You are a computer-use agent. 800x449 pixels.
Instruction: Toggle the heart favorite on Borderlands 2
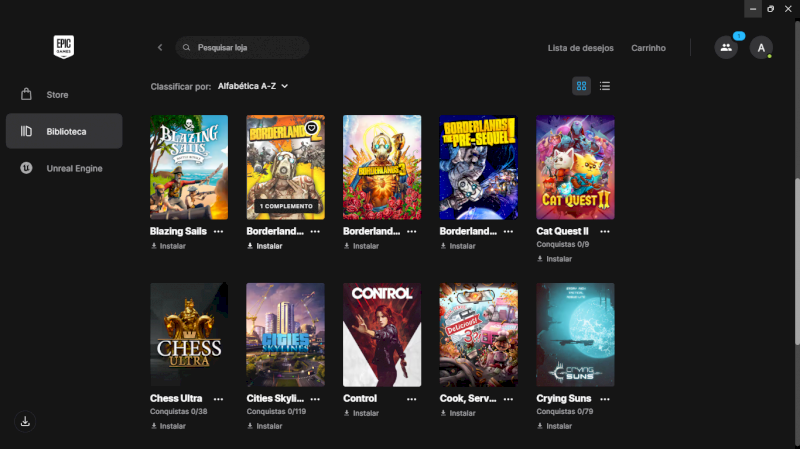coord(311,128)
